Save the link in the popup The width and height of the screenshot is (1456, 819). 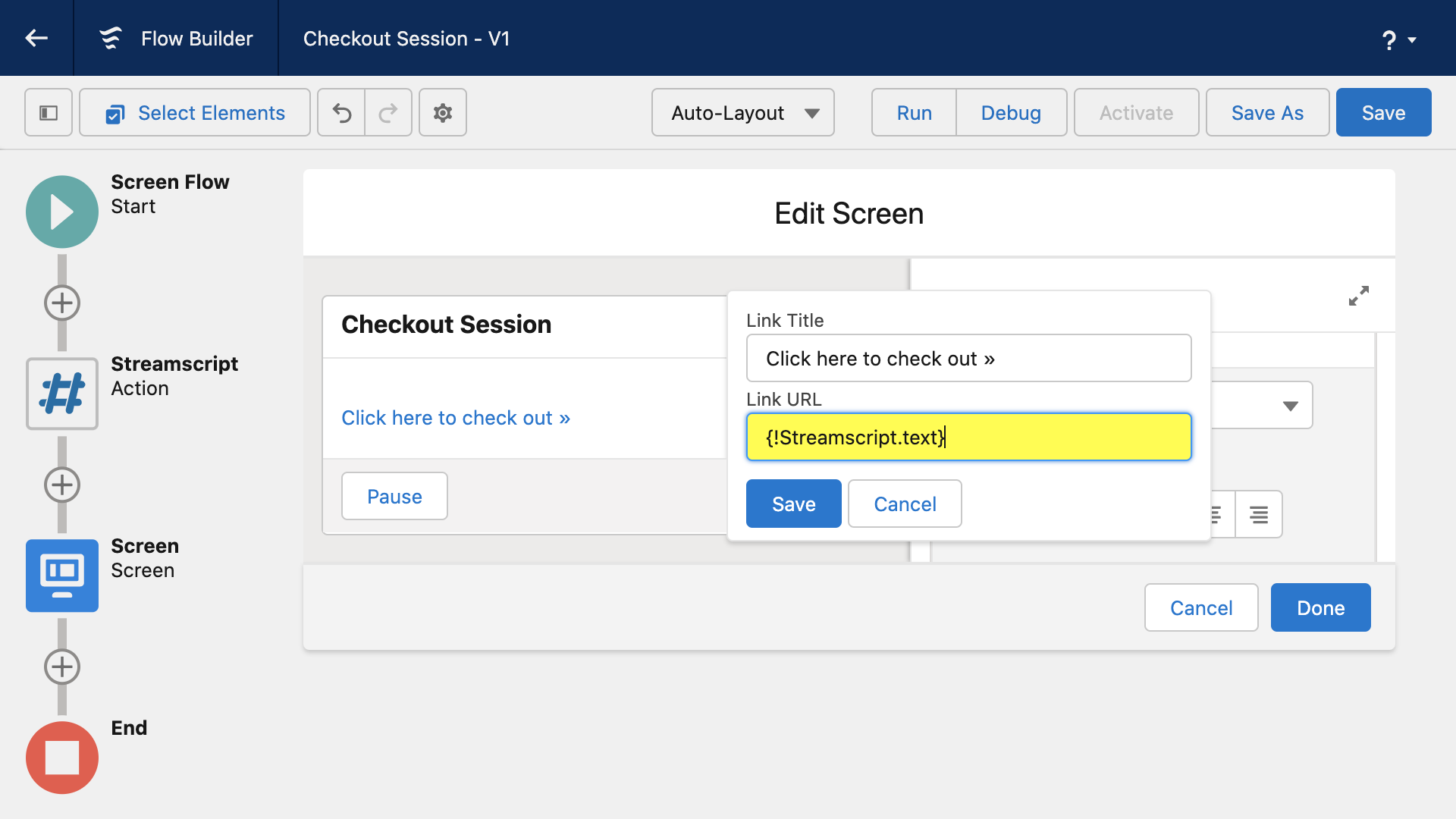click(x=793, y=504)
